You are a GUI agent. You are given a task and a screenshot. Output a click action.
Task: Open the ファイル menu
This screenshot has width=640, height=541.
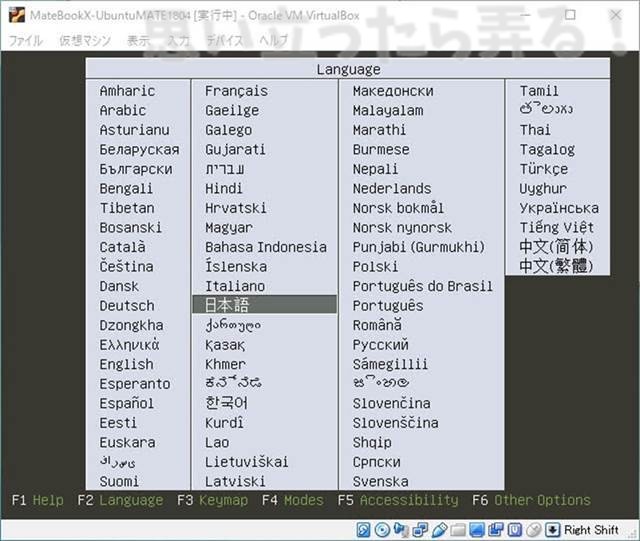[x=26, y=40]
